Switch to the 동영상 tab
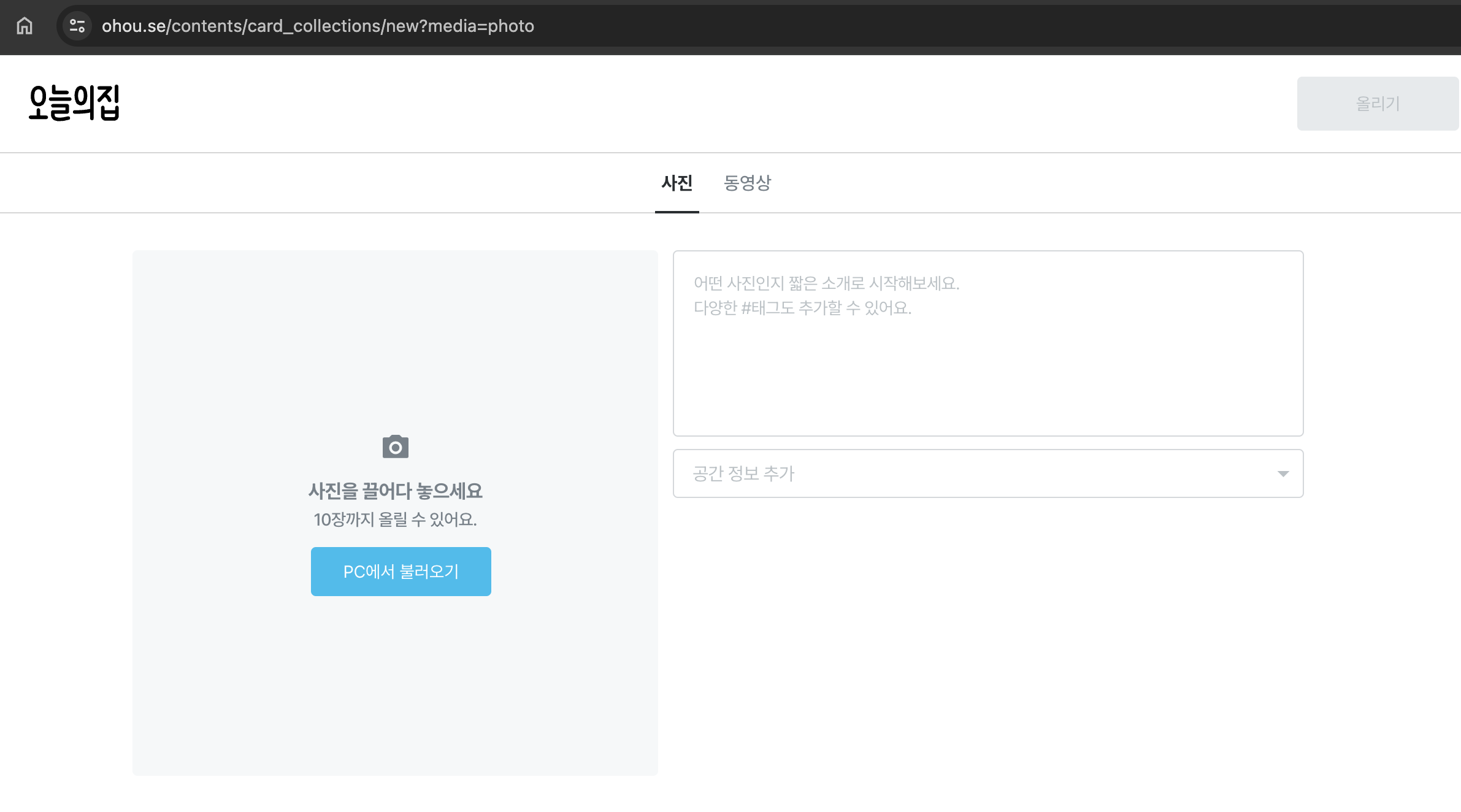This screenshot has width=1461, height=812. click(747, 183)
